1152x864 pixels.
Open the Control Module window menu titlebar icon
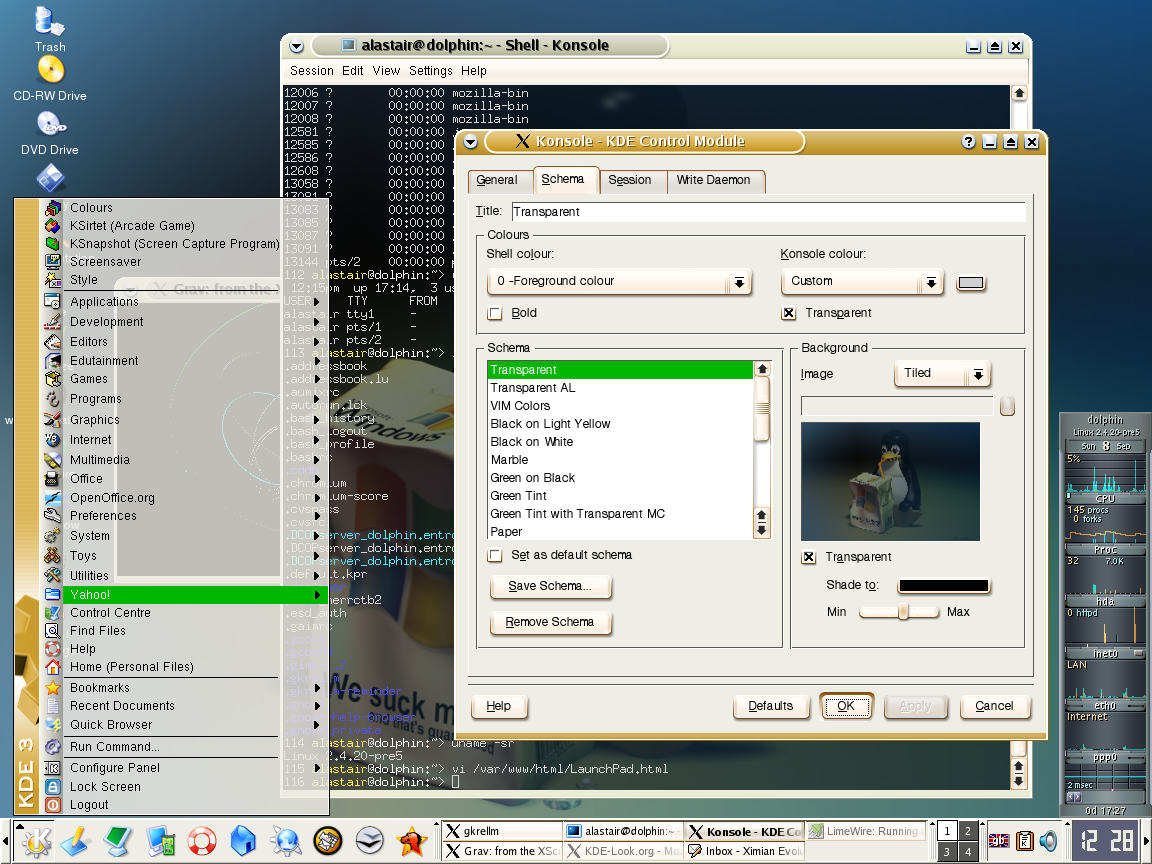coord(471,142)
